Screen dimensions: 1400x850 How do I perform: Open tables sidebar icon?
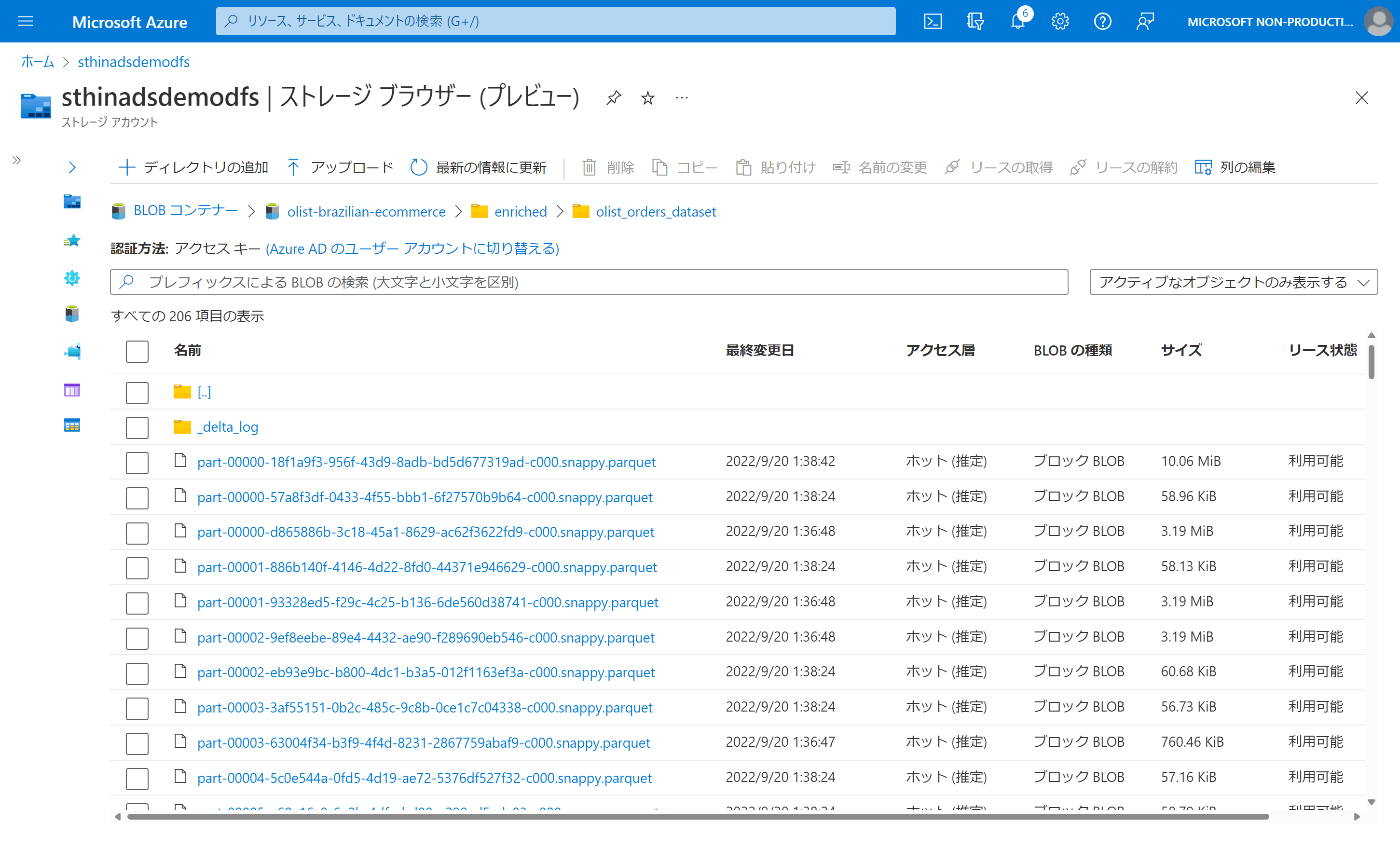click(72, 425)
